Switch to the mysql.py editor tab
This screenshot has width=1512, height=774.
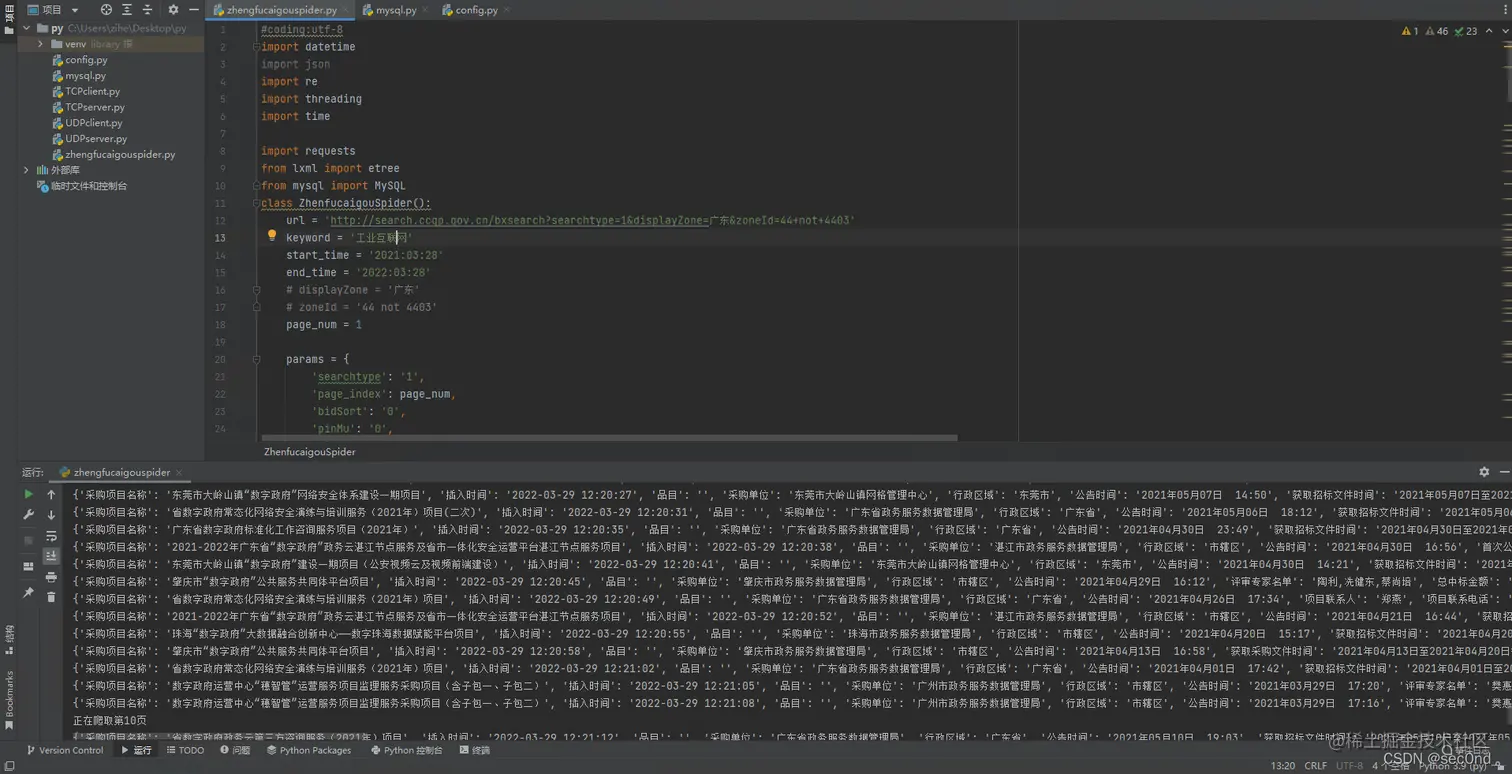396,10
